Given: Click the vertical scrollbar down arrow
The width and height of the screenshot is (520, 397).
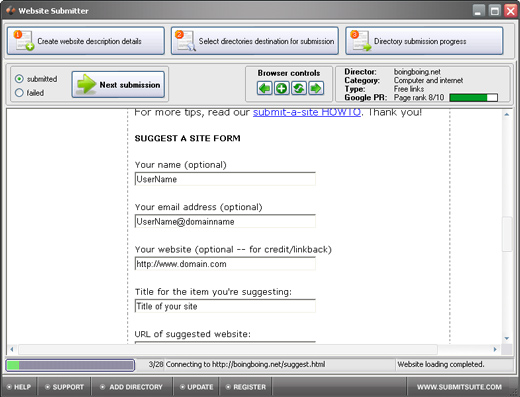Looking at the screenshot, I should click(x=507, y=338).
